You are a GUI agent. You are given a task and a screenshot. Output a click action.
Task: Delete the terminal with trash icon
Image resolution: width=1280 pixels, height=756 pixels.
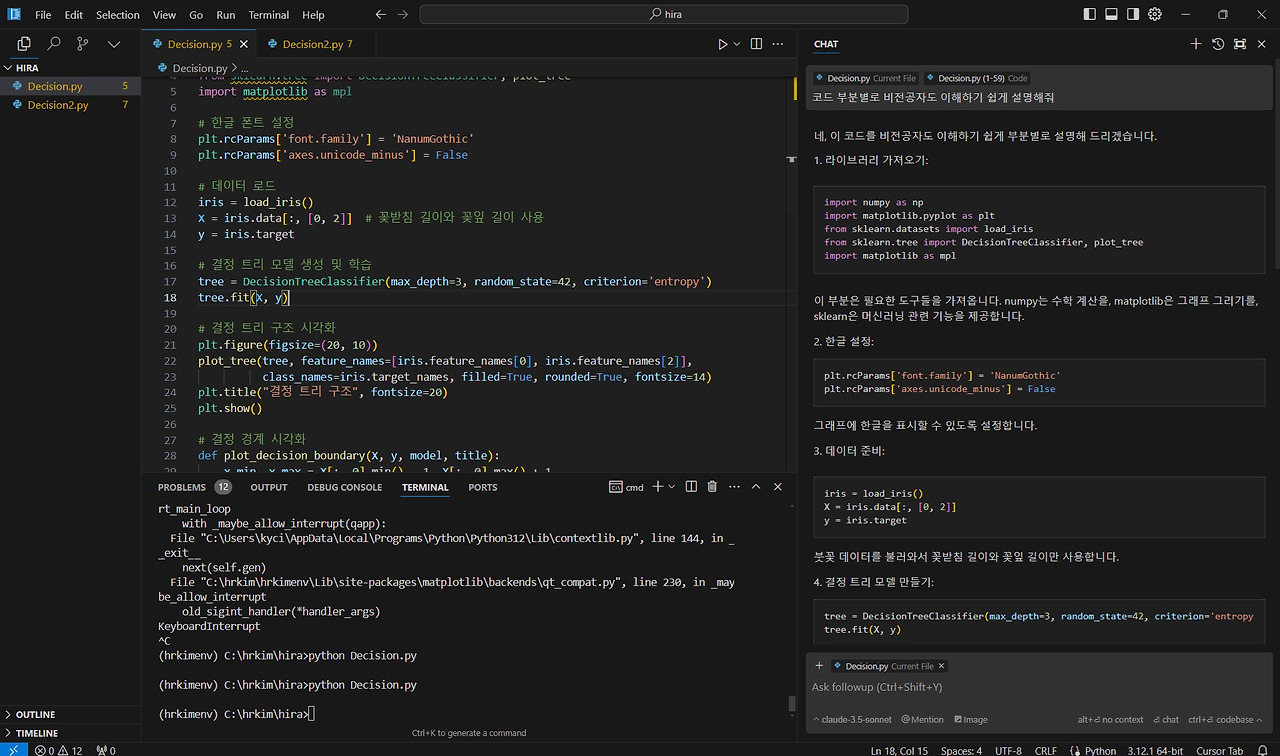pos(712,487)
